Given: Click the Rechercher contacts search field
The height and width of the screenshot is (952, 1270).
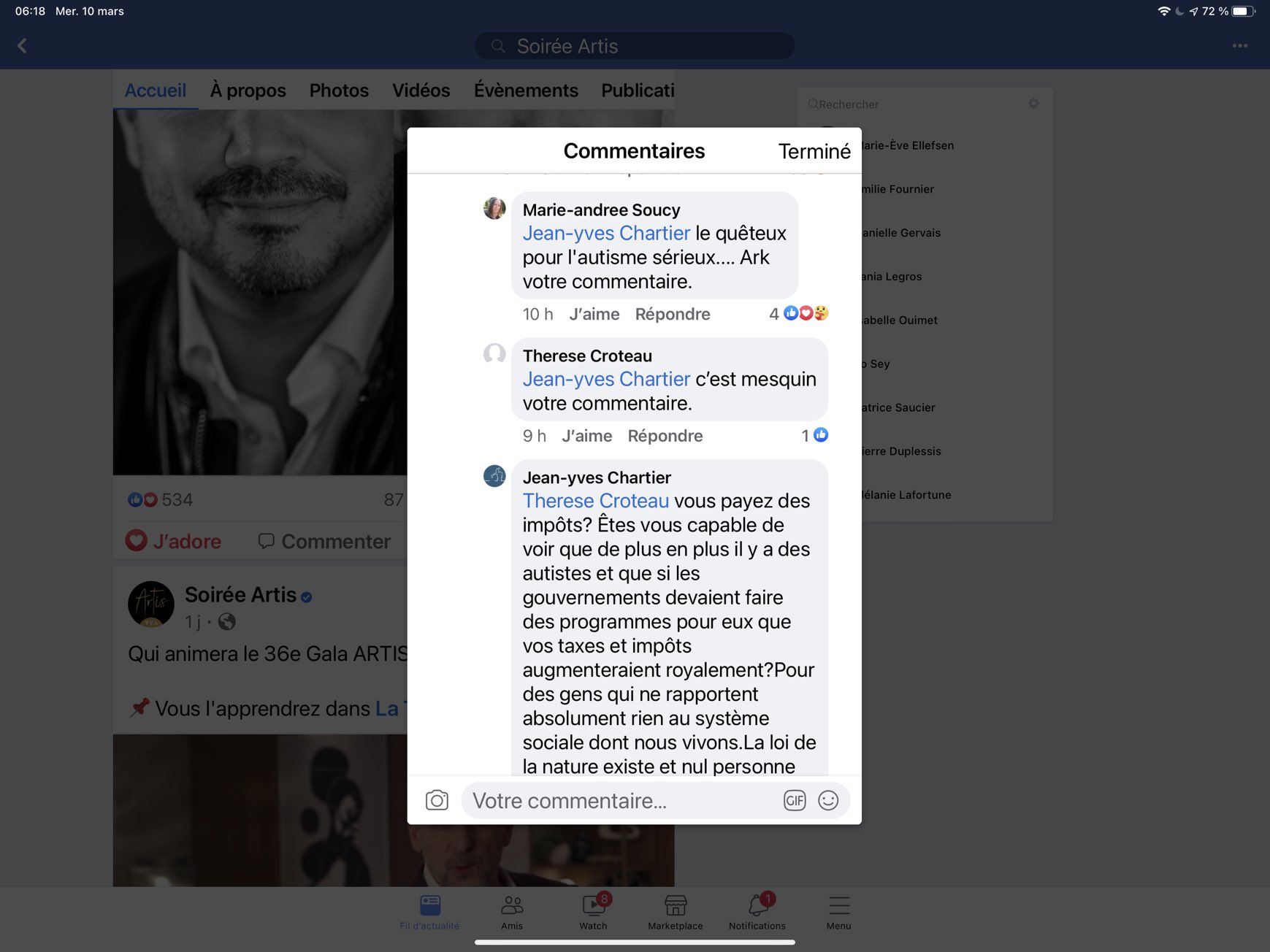Looking at the screenshot, I should (x=913, y=104).
